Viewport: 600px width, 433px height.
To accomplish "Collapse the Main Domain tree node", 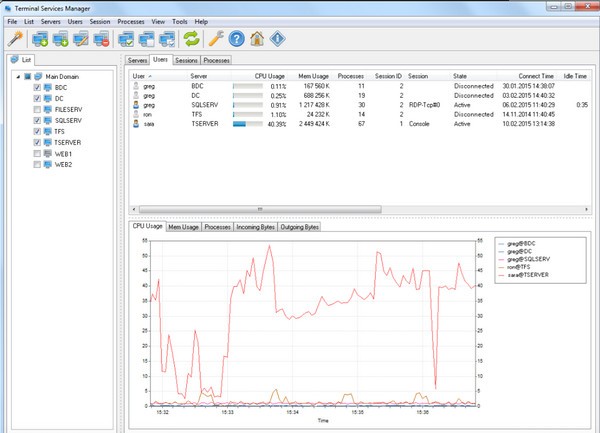I will pyautogui.click(x=18, y=77).
